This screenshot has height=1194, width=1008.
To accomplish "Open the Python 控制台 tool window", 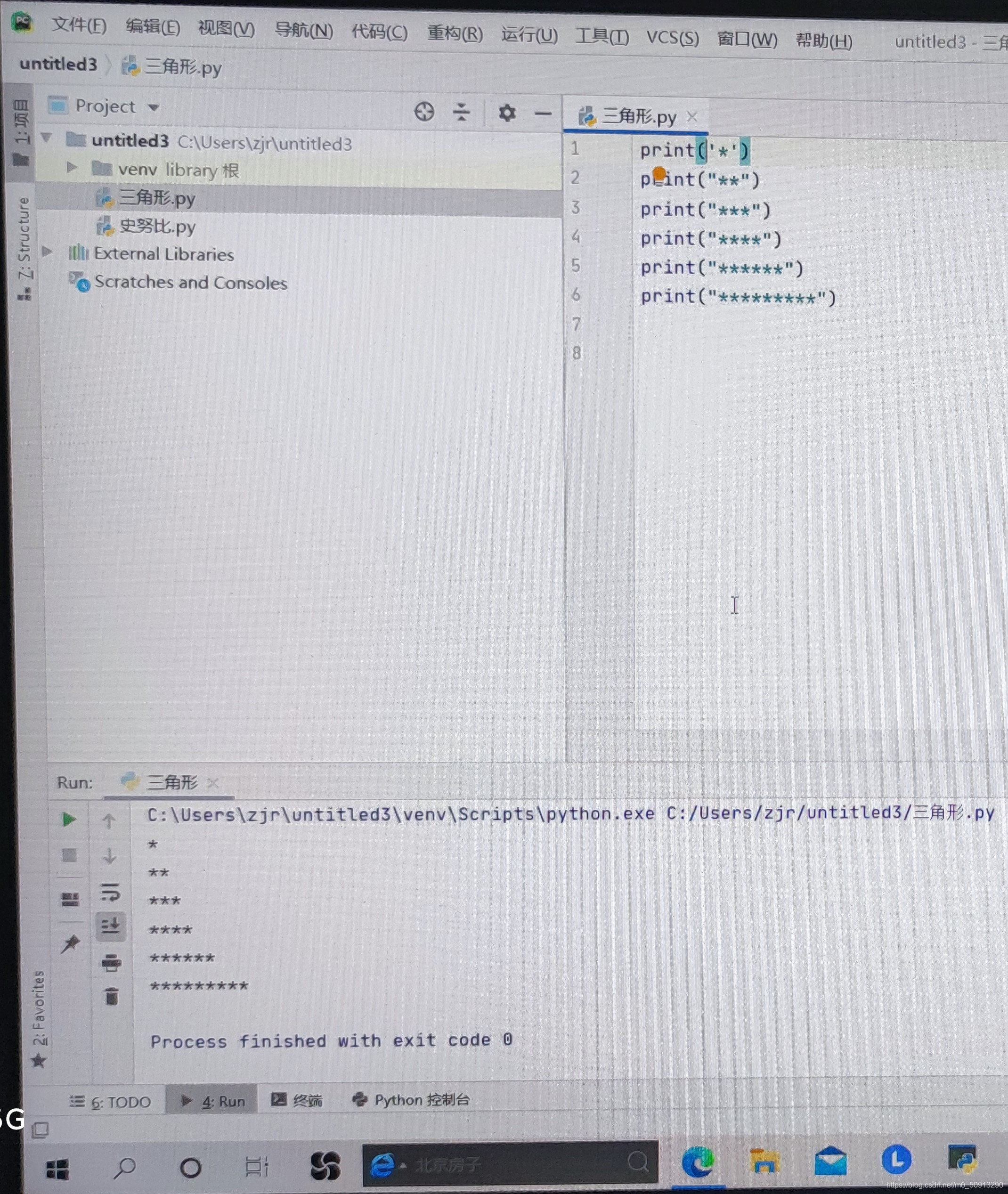I will click(411, 1099).
